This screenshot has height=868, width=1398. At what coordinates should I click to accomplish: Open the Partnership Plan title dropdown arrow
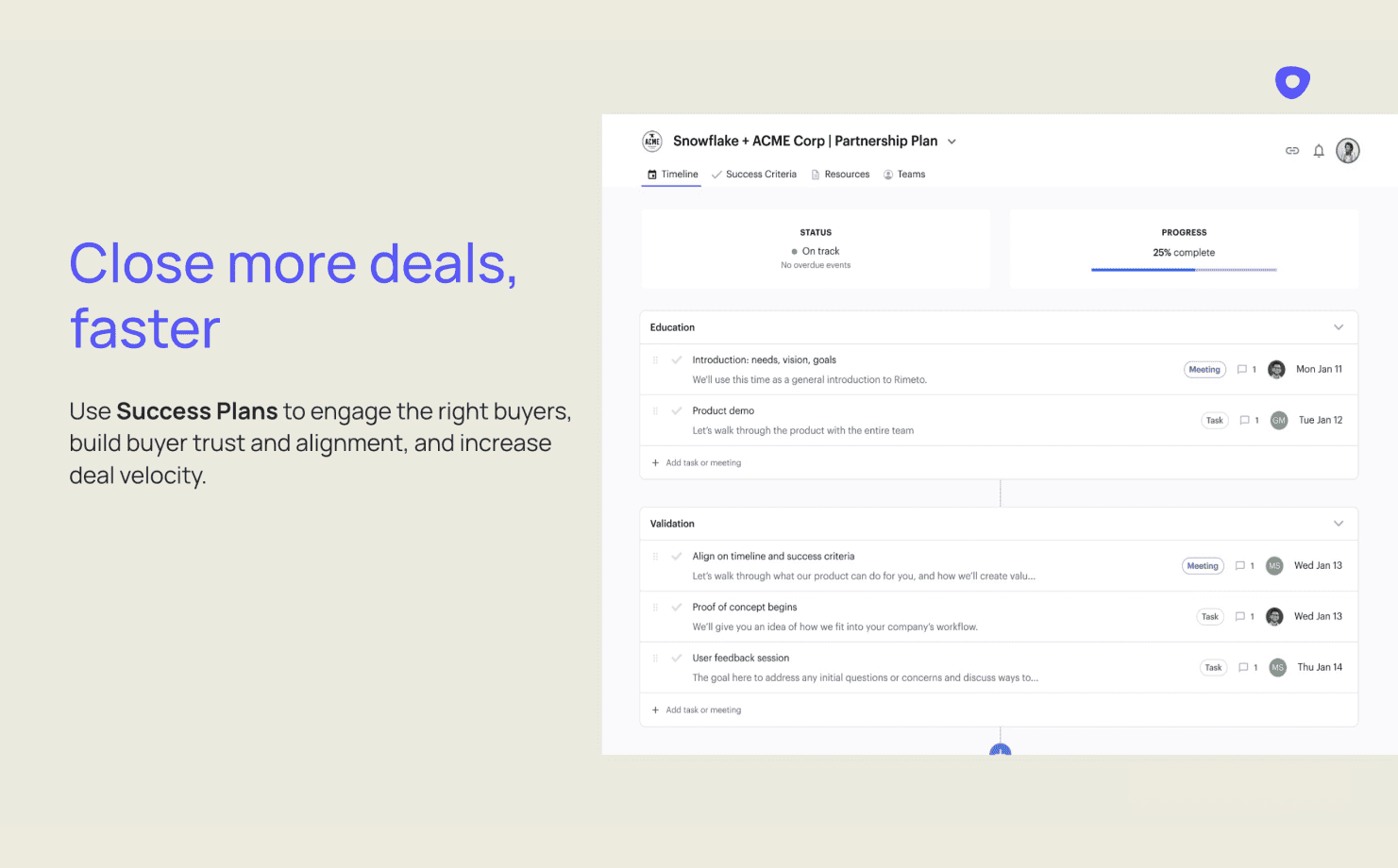coord(952,142)
